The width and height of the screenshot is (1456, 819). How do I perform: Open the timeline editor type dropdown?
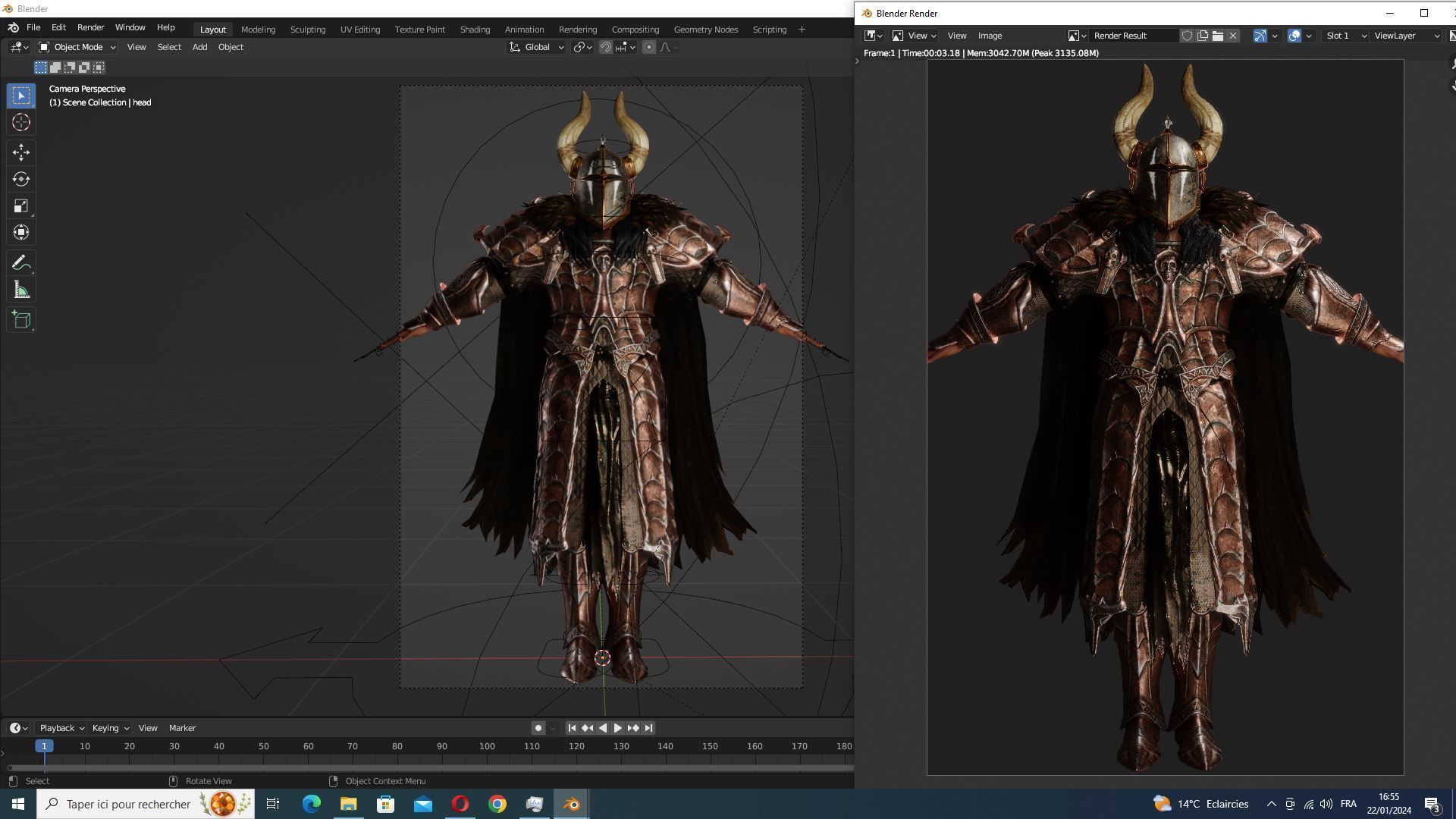(x=19, y=728)
